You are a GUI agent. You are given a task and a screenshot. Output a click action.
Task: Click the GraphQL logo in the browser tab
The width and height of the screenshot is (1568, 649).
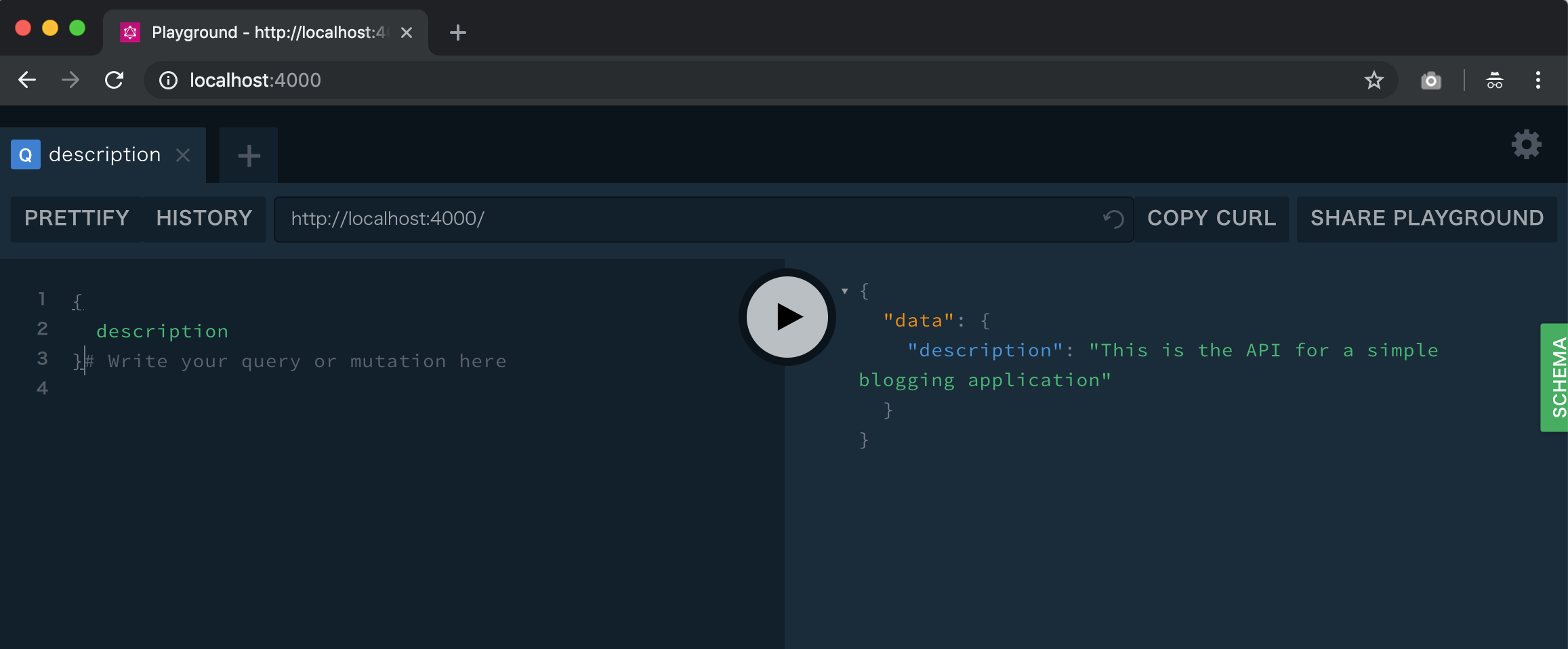click(130, 32)
